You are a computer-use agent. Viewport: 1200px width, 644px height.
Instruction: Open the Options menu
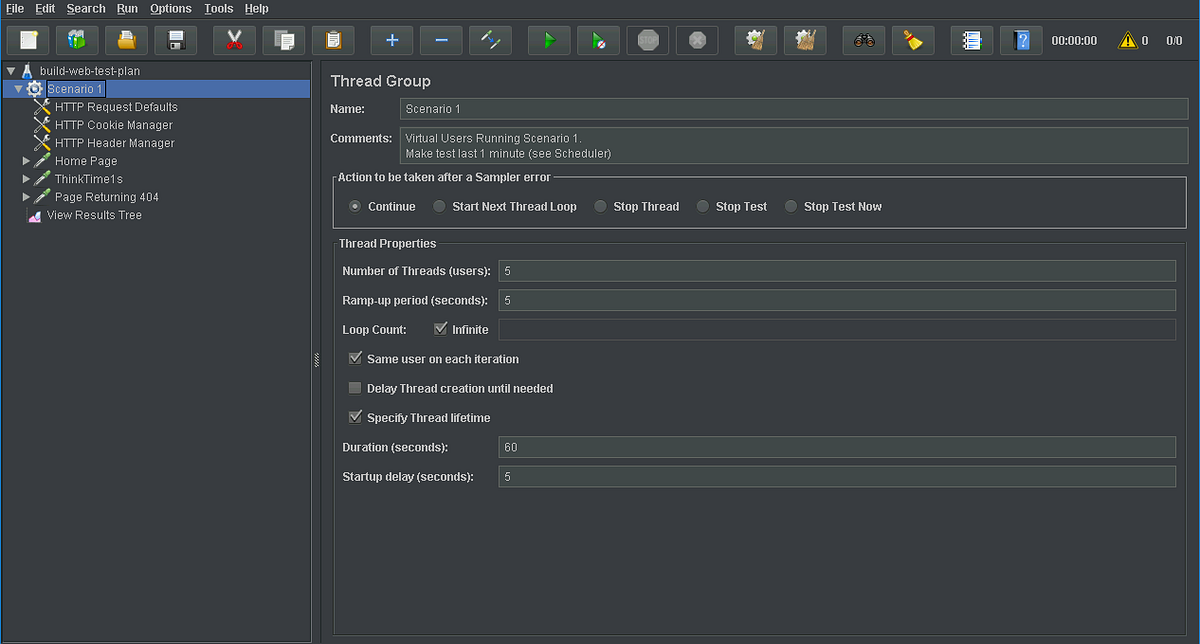[170, 8]
